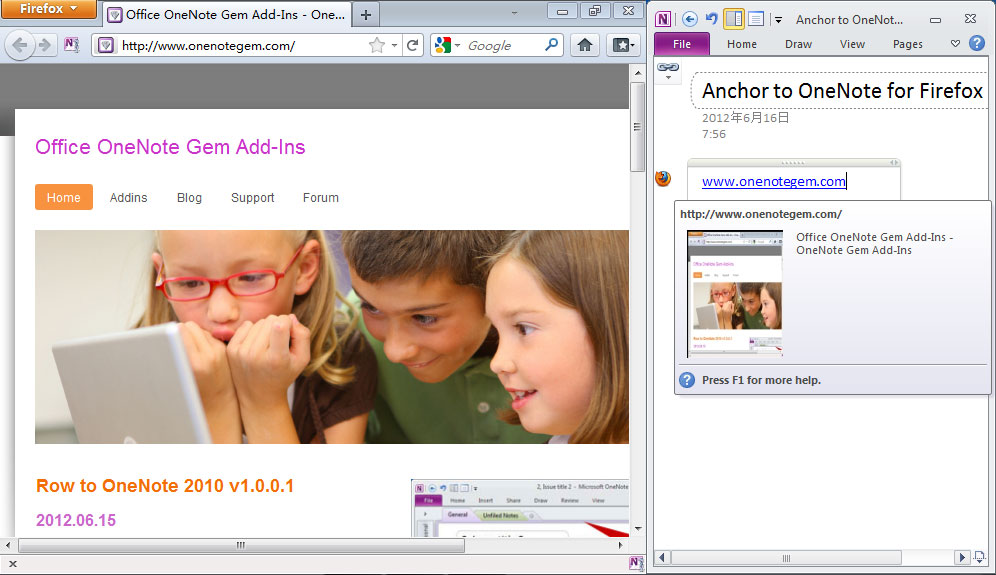Image resolution: width=996 pixels, height=575 pixels.
Task: Open the list all tabs dropdown arrow
Action: click(514, 12)
